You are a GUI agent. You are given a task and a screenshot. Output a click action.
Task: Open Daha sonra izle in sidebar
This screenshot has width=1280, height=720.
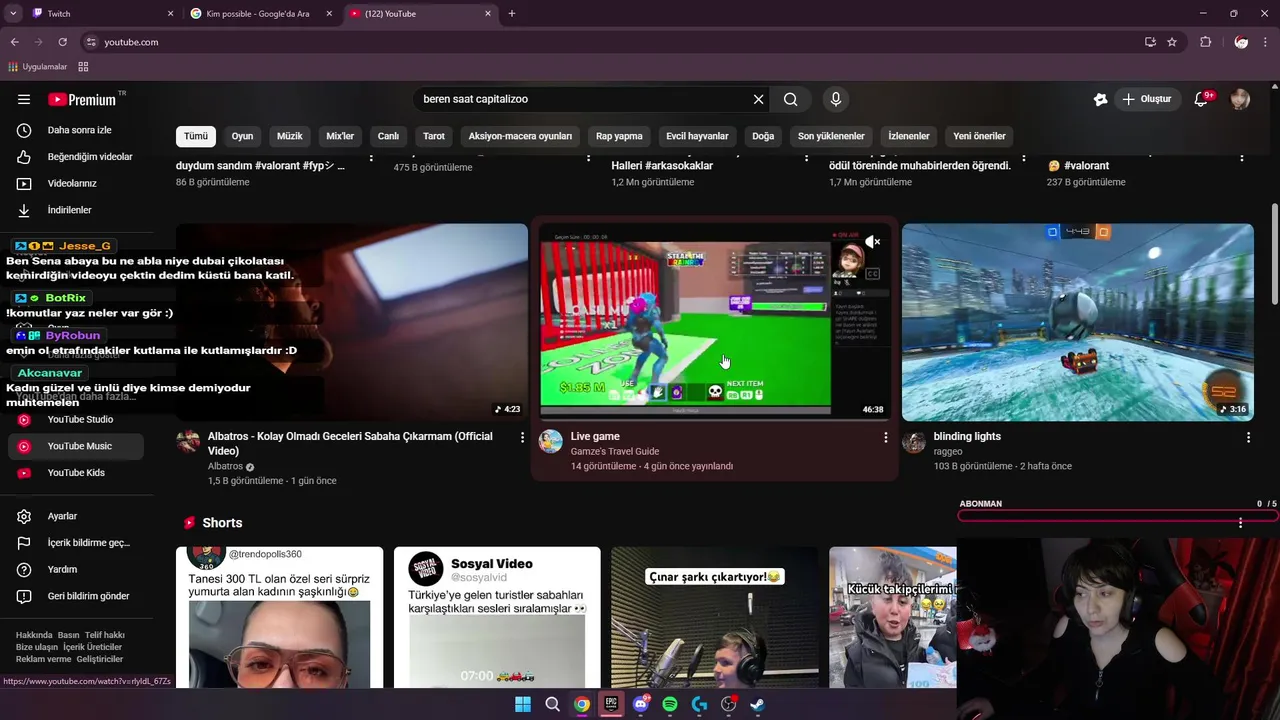(76, 130)
